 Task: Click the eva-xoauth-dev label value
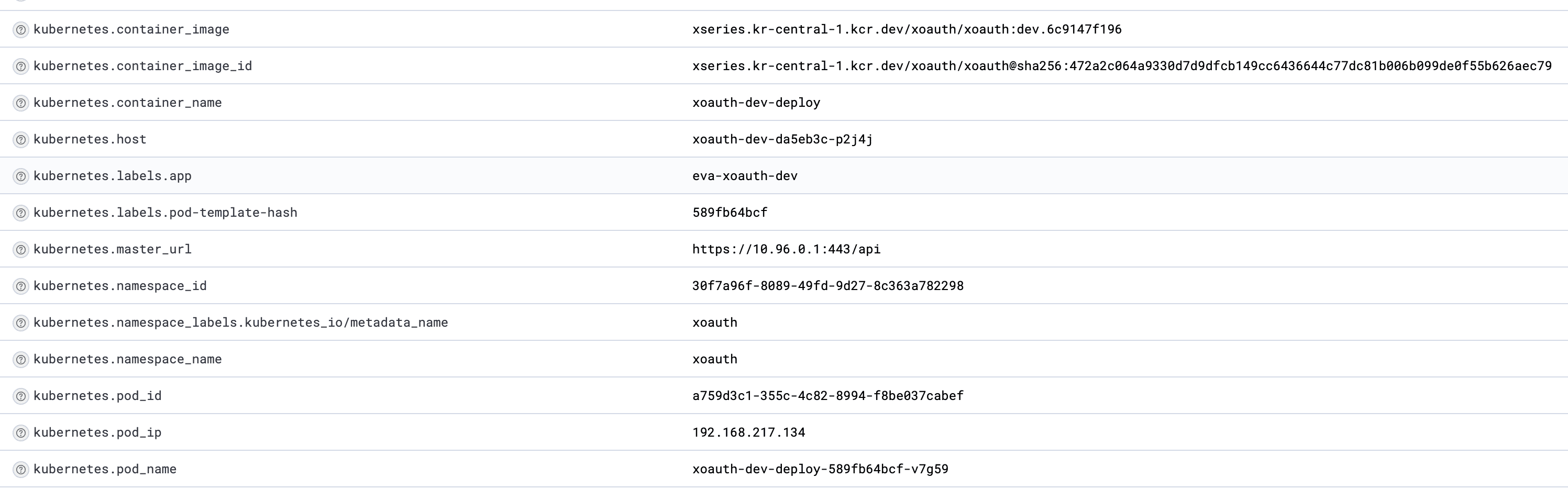(744, 176)
